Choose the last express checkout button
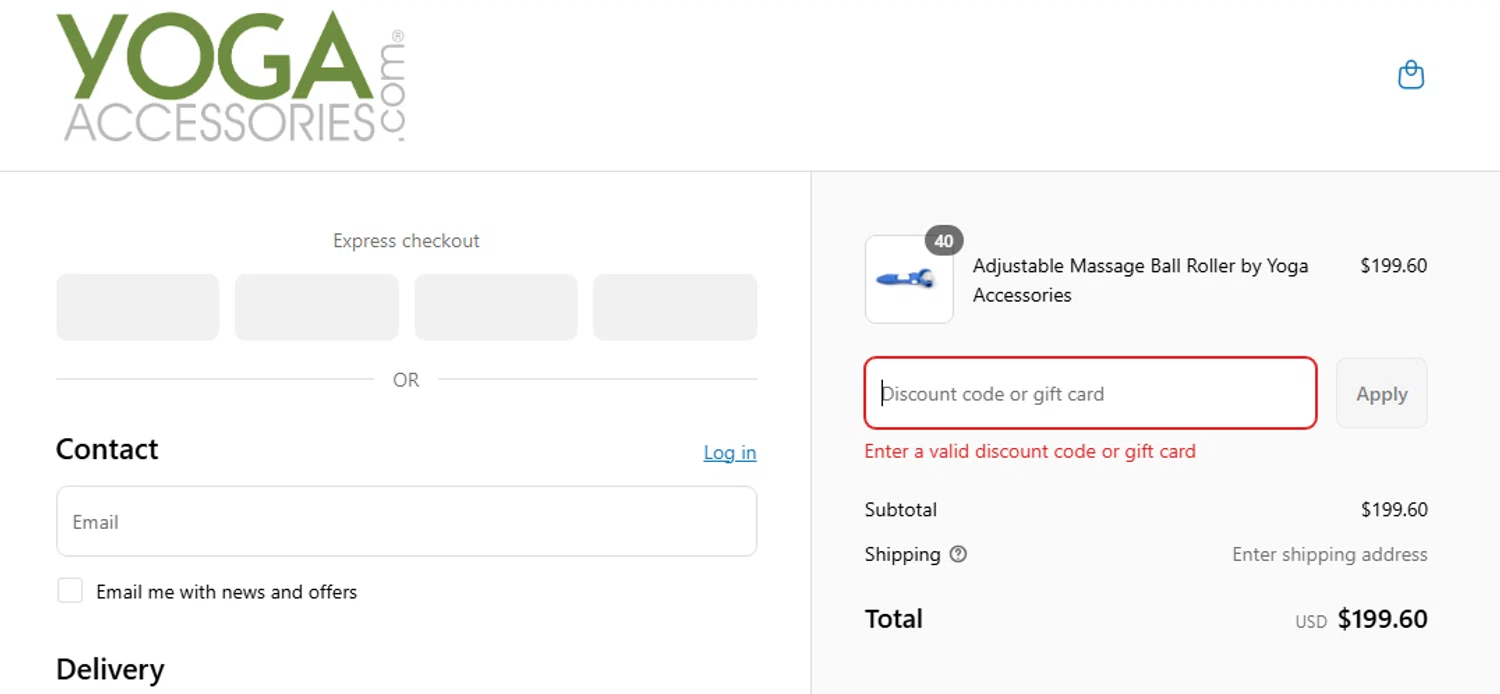 tap(675, 307)
